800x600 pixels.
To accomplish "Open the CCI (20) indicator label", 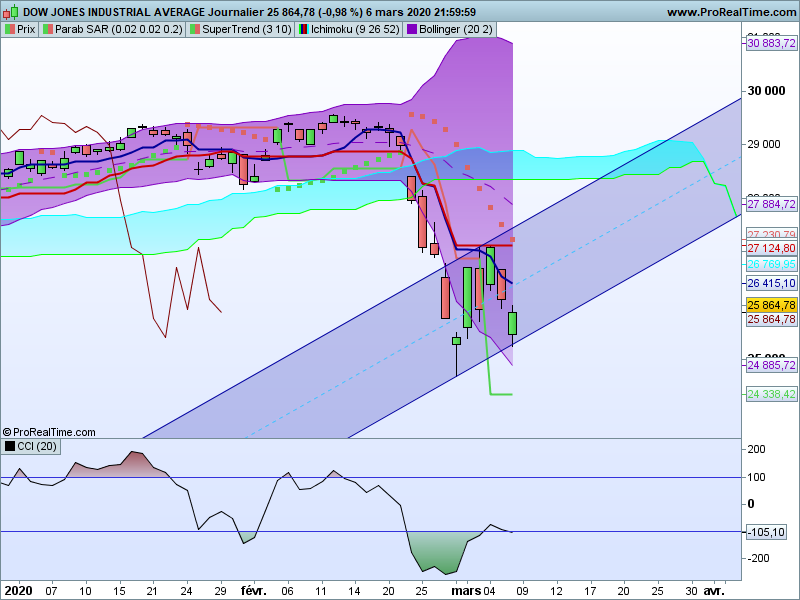I will tap(31, 446).
